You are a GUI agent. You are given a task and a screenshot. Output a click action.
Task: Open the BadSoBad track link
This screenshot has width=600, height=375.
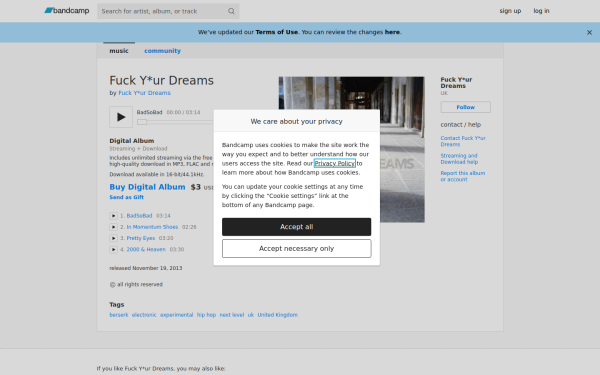[x=139, y=216]
